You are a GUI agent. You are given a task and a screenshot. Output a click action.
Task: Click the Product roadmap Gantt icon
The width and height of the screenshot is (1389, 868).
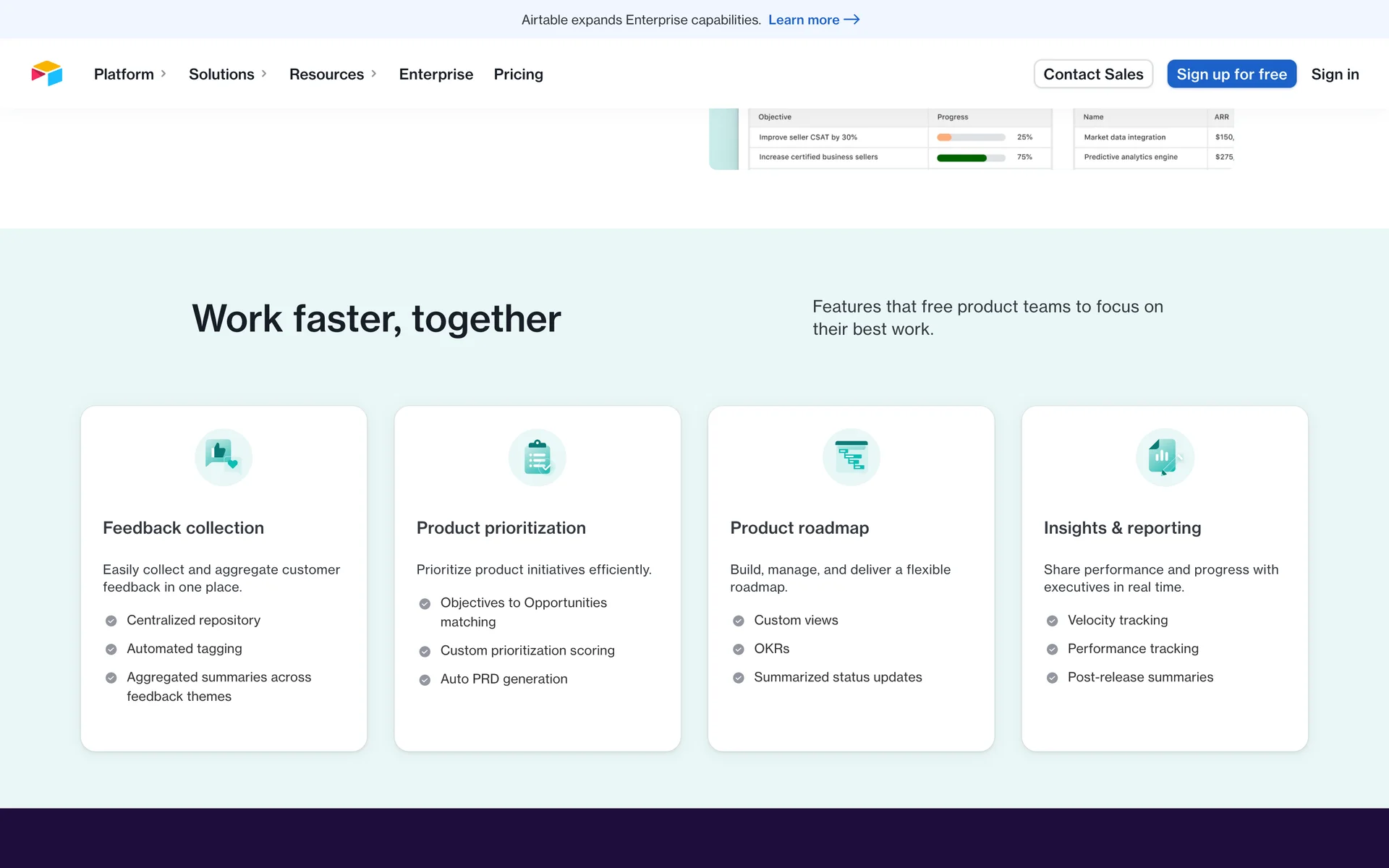pyautogui.click(x=851, y=457)
